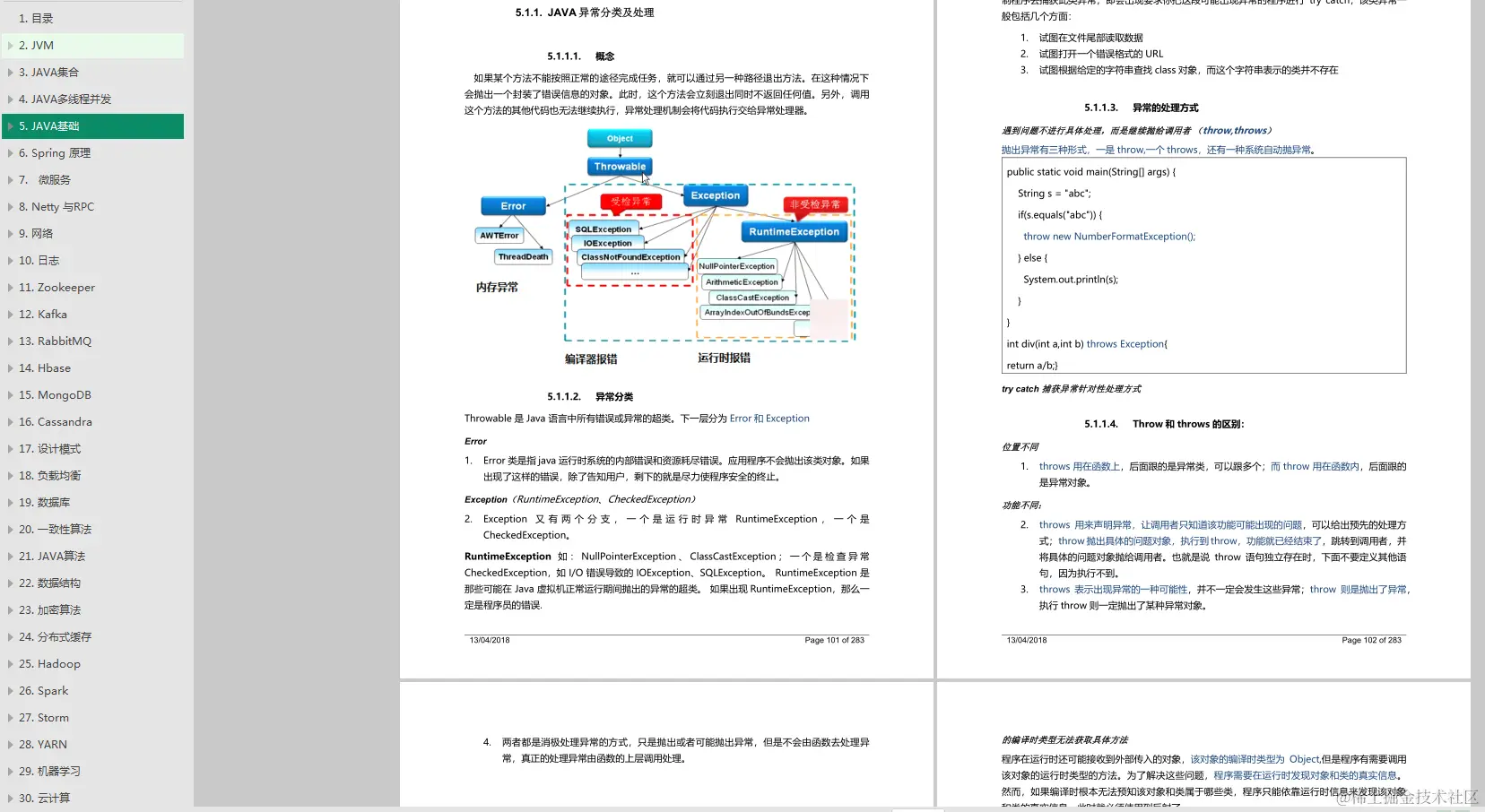
Task: Select the '4. JAVA多线程并发' bookmark
Action: [65, 99]
